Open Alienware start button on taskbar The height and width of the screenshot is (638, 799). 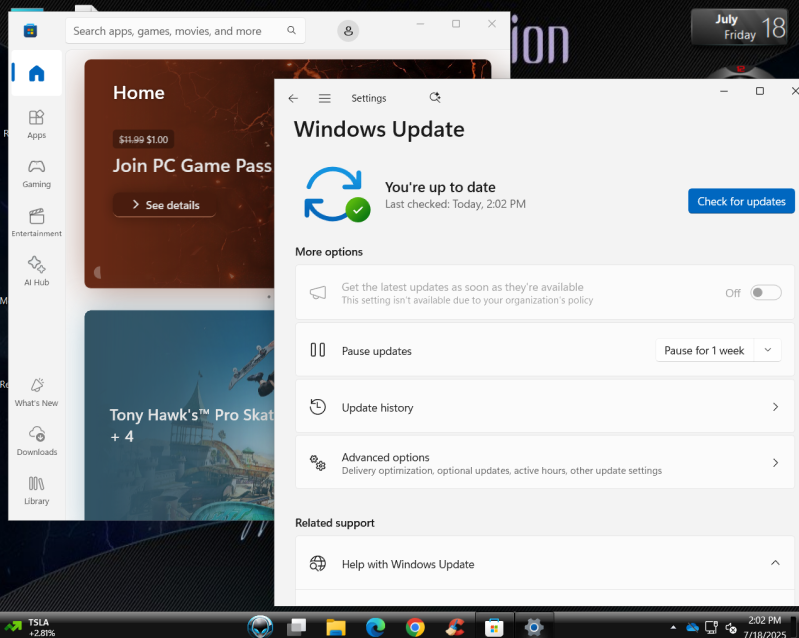260,626
